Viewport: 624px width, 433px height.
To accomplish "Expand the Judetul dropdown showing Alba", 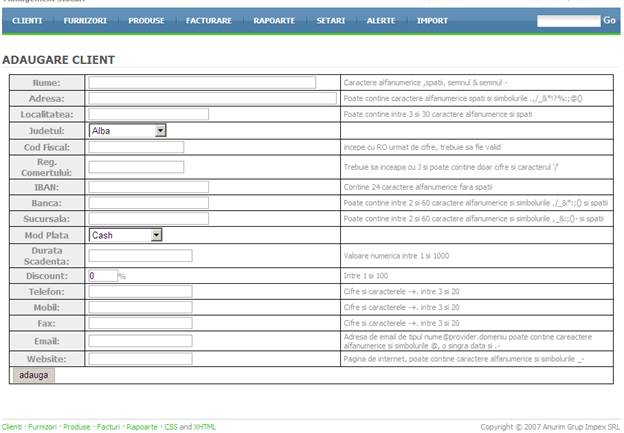I will click(x=128, y=131).
